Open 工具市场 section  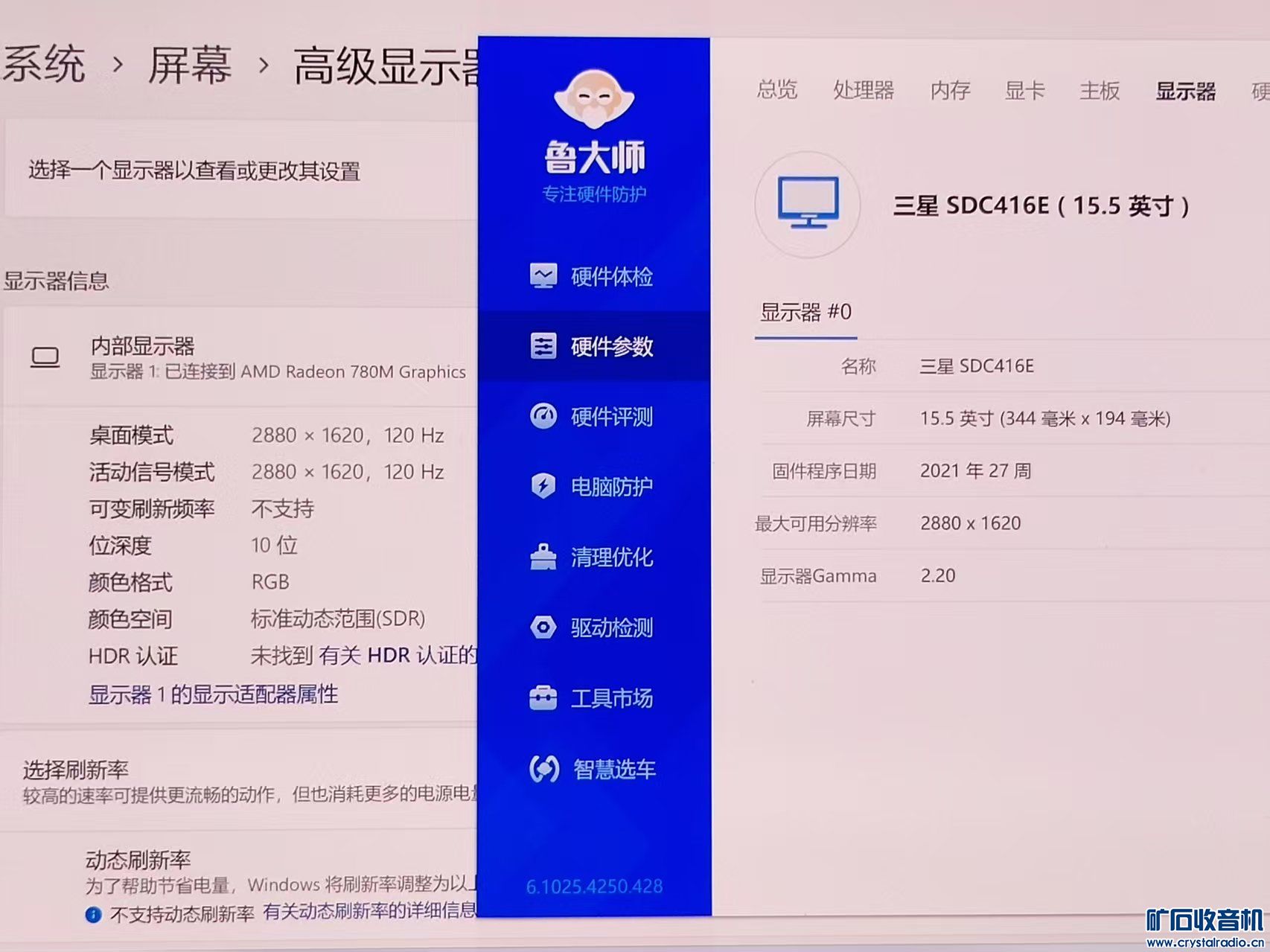pyautogui.click(x=594, y=697)
